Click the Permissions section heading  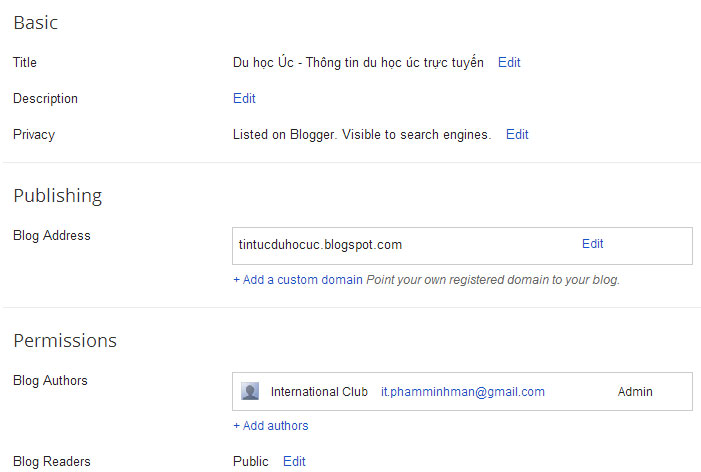click(65, 341)
